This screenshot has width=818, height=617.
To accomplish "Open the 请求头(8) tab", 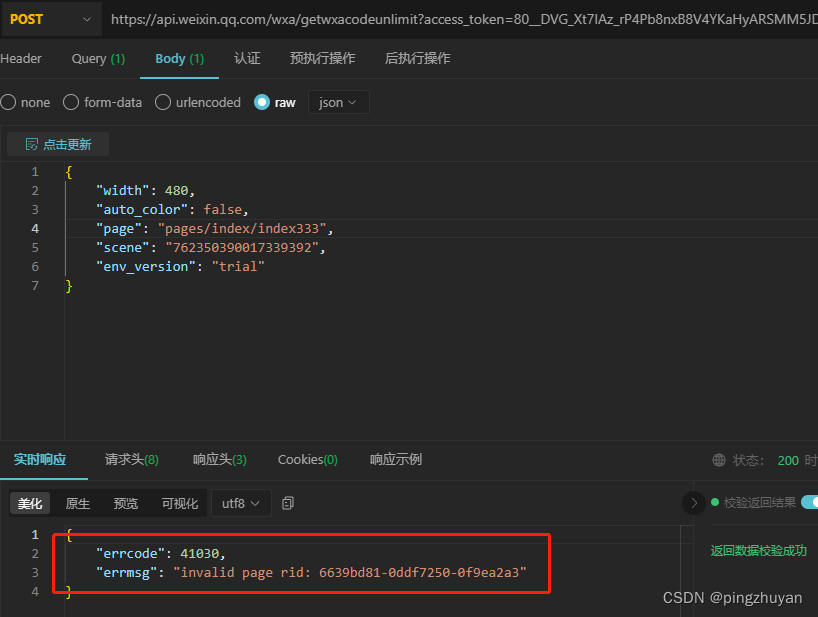I will point(131,459).
